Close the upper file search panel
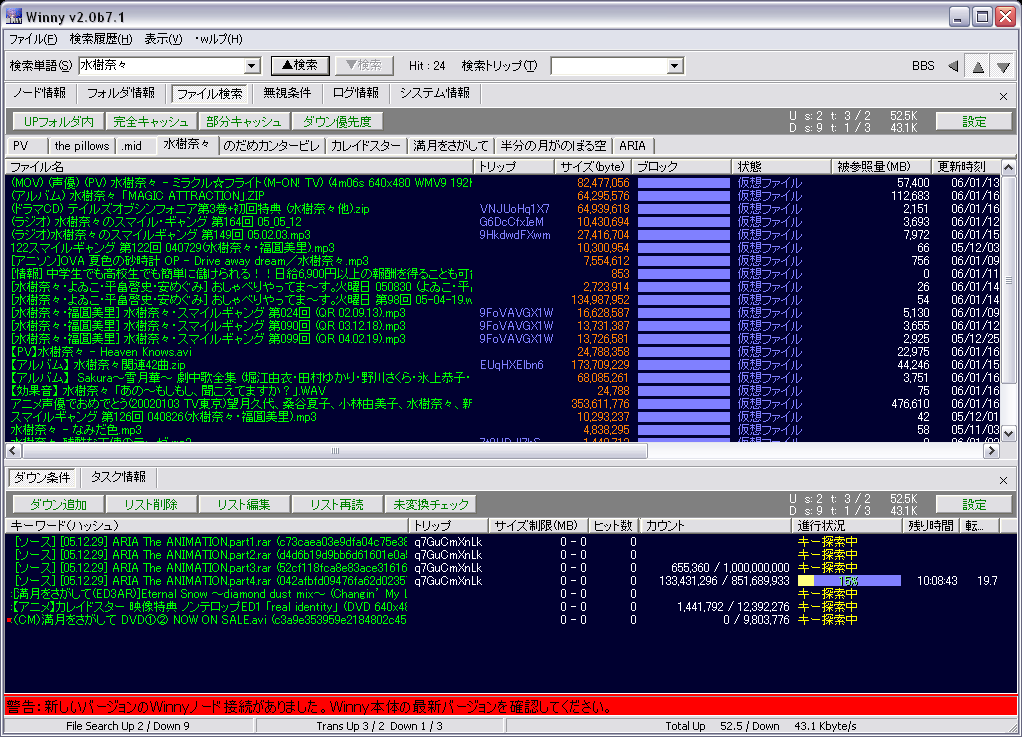1022x737 pixels. pos(1003,96)
